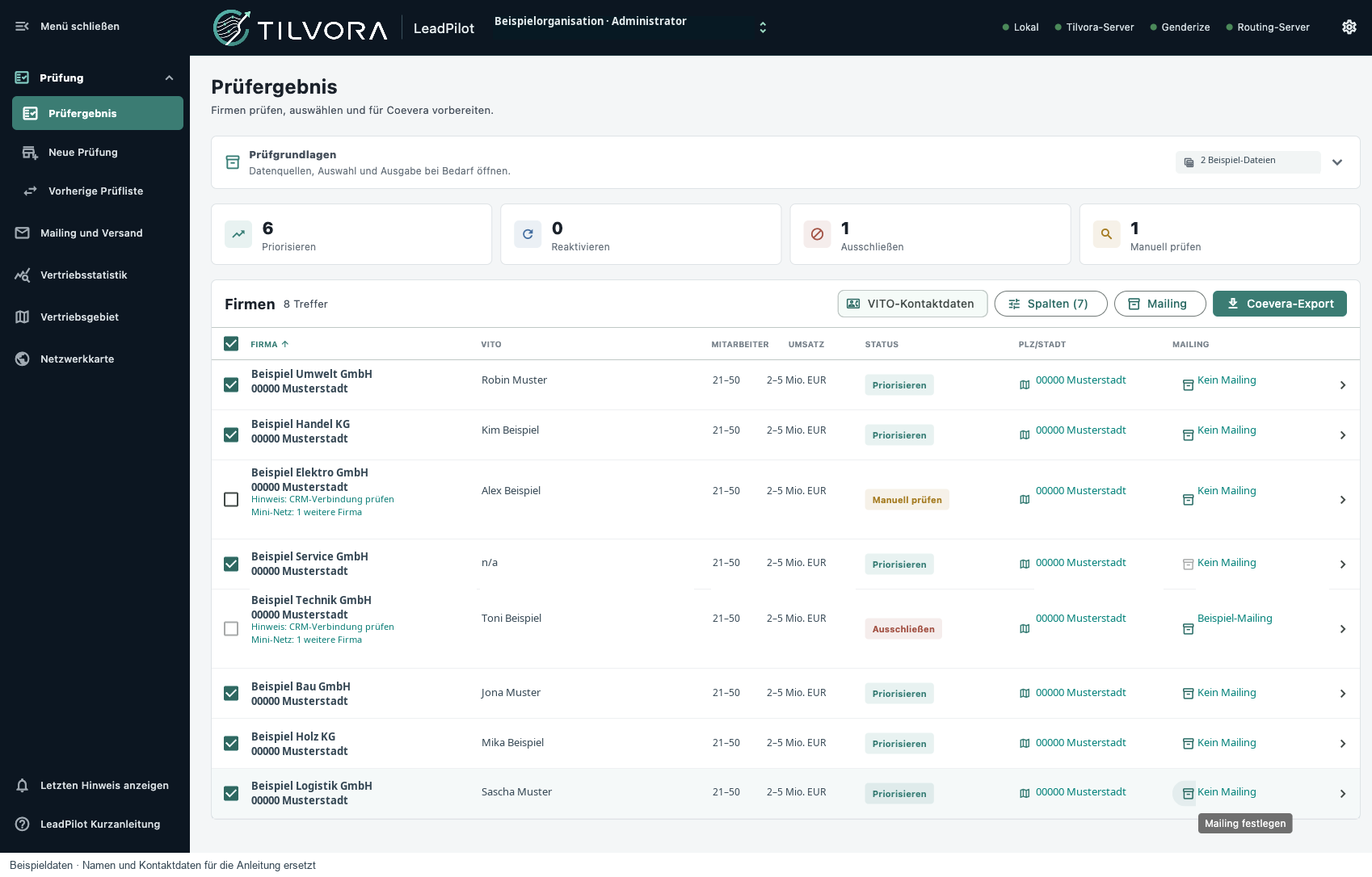Click the Manuell prüfen status badge

[x=907, y=500]
